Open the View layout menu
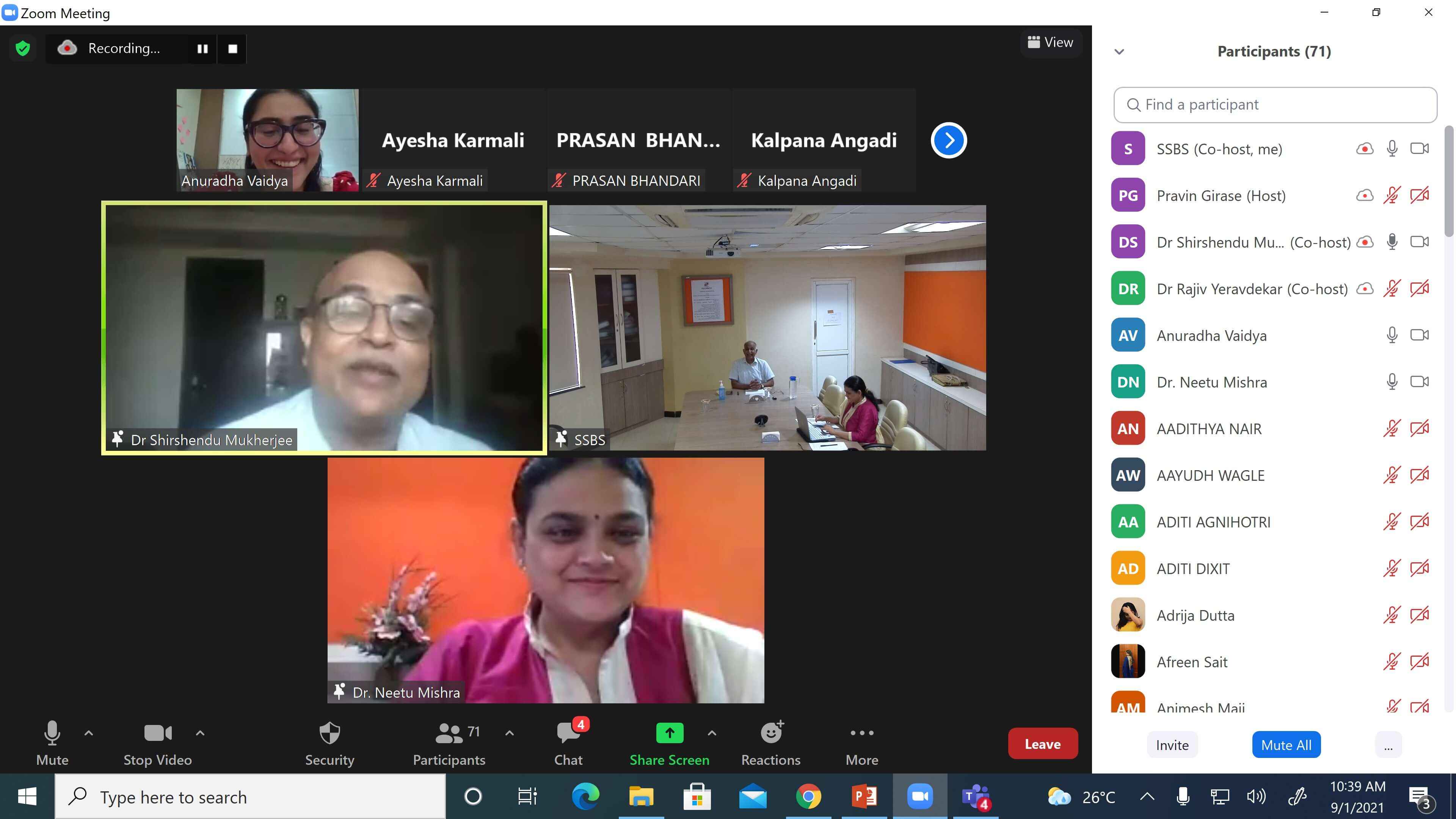 click(x=1051, y=42)
